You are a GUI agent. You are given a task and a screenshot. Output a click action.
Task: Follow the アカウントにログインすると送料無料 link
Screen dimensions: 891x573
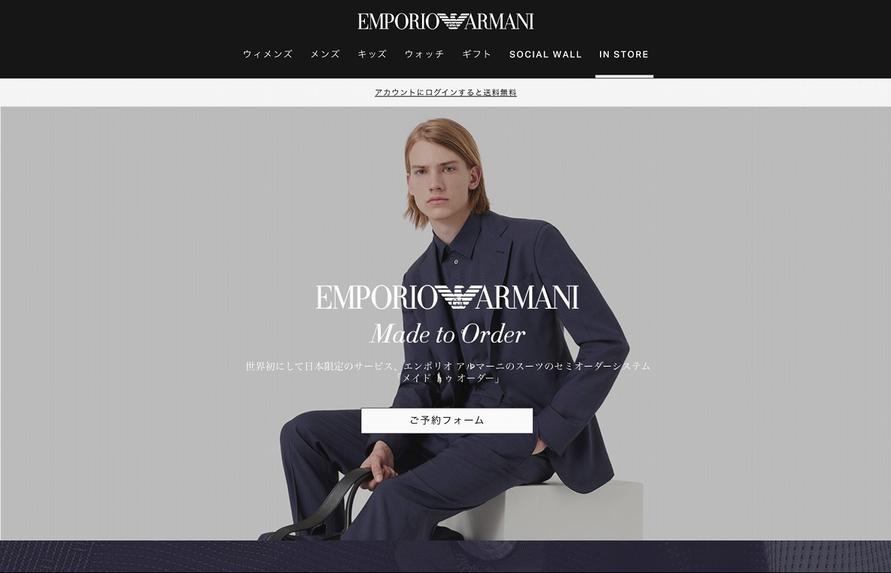point(446,93)
